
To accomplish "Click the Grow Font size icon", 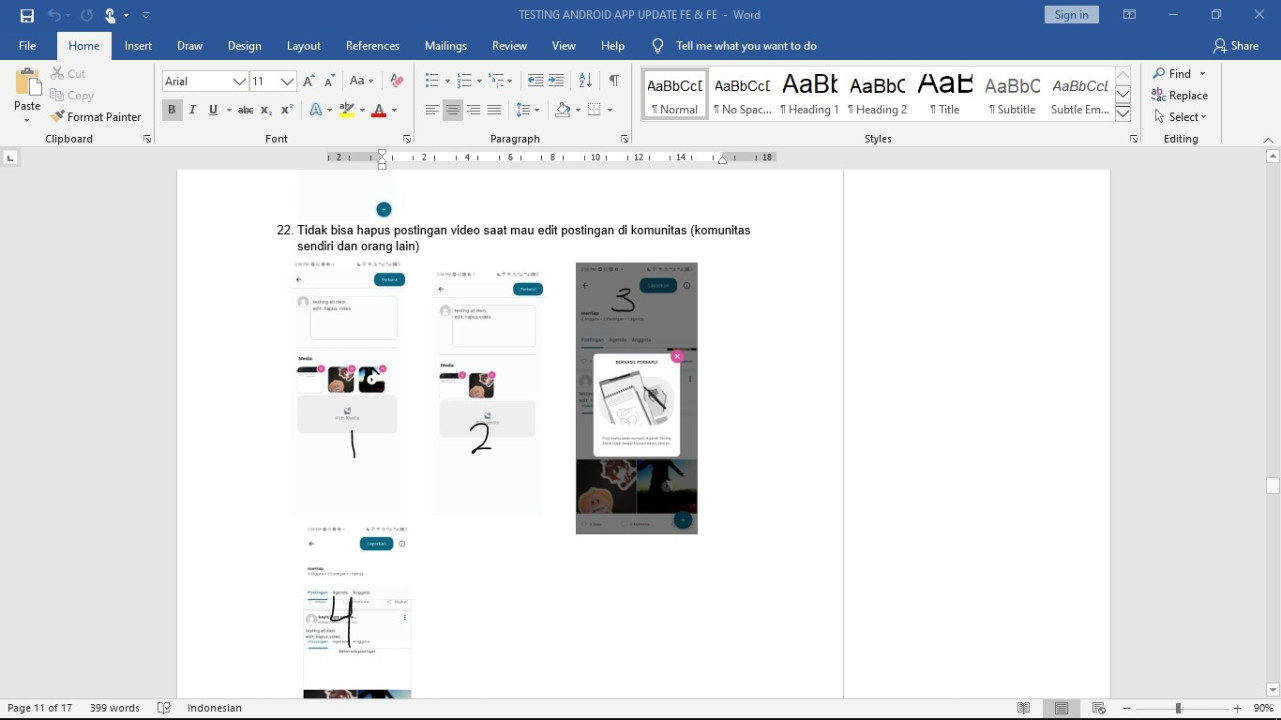I will tap(309, 81).
